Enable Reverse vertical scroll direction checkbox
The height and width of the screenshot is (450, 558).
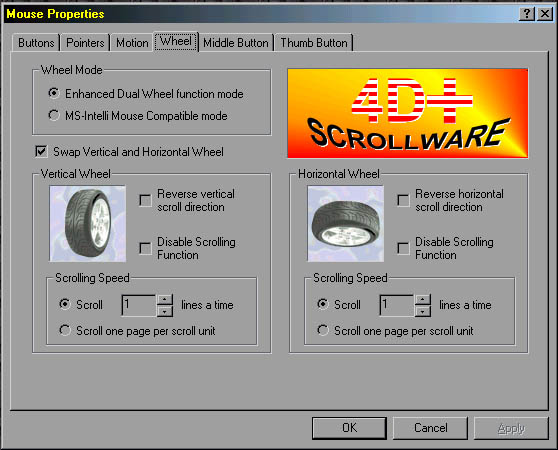pos(145,200)
